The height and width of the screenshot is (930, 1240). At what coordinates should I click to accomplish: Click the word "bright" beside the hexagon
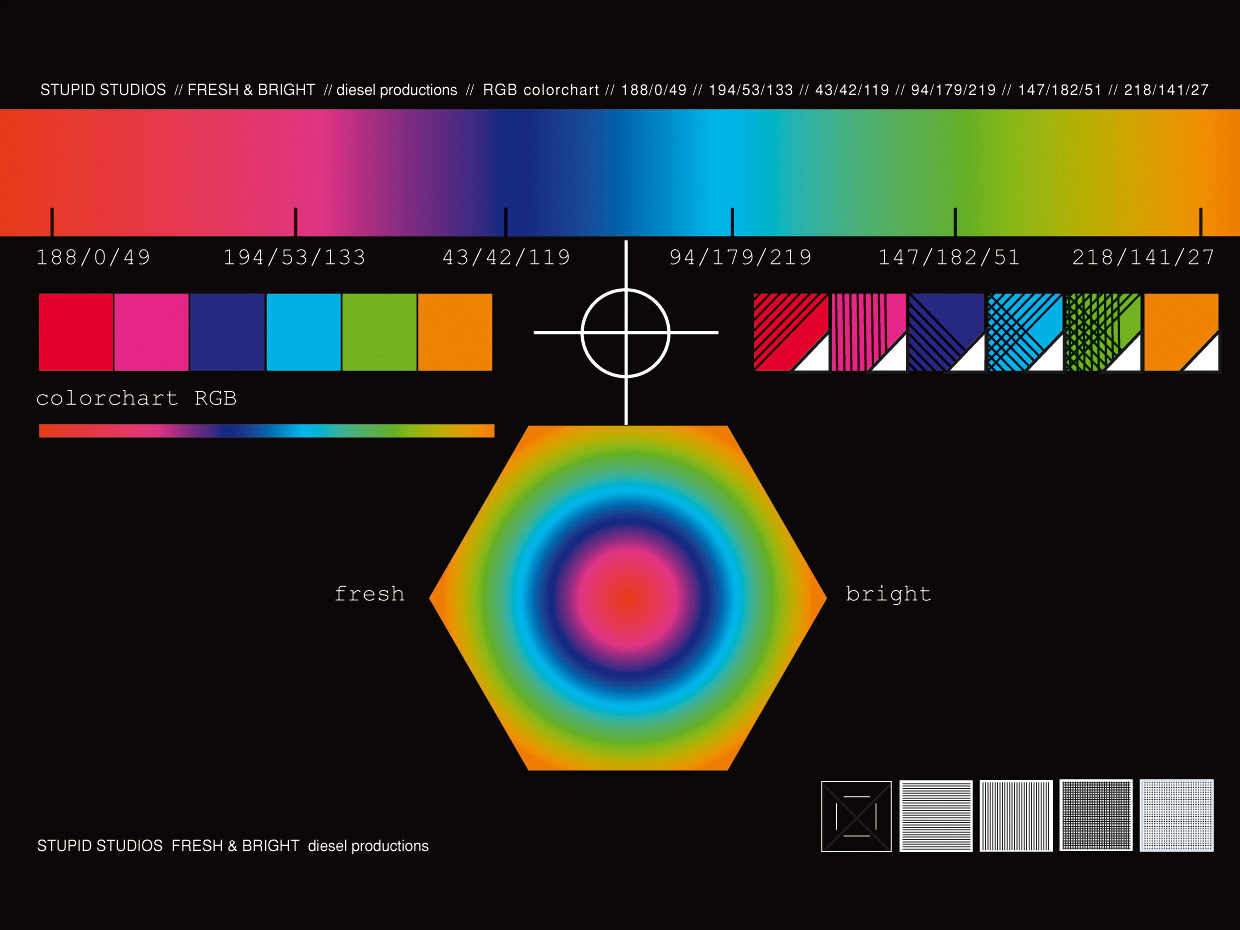888,594
